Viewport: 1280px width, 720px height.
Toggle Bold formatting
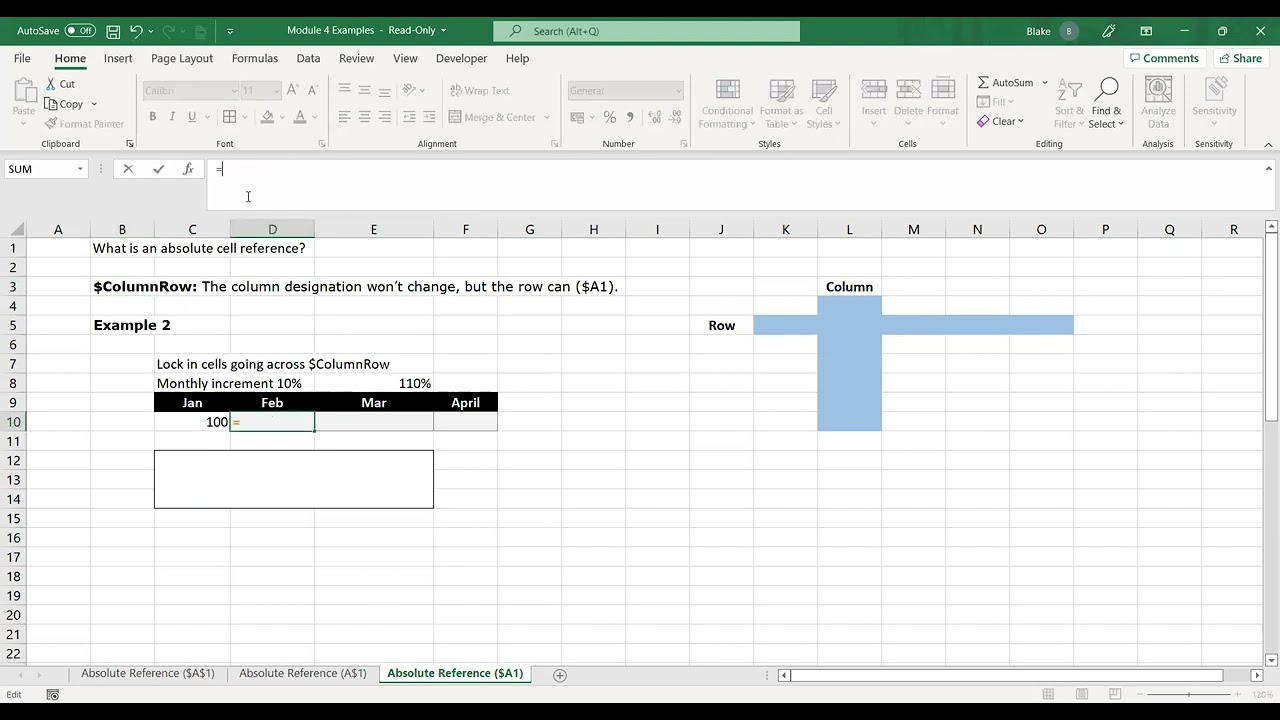[153, 117]
